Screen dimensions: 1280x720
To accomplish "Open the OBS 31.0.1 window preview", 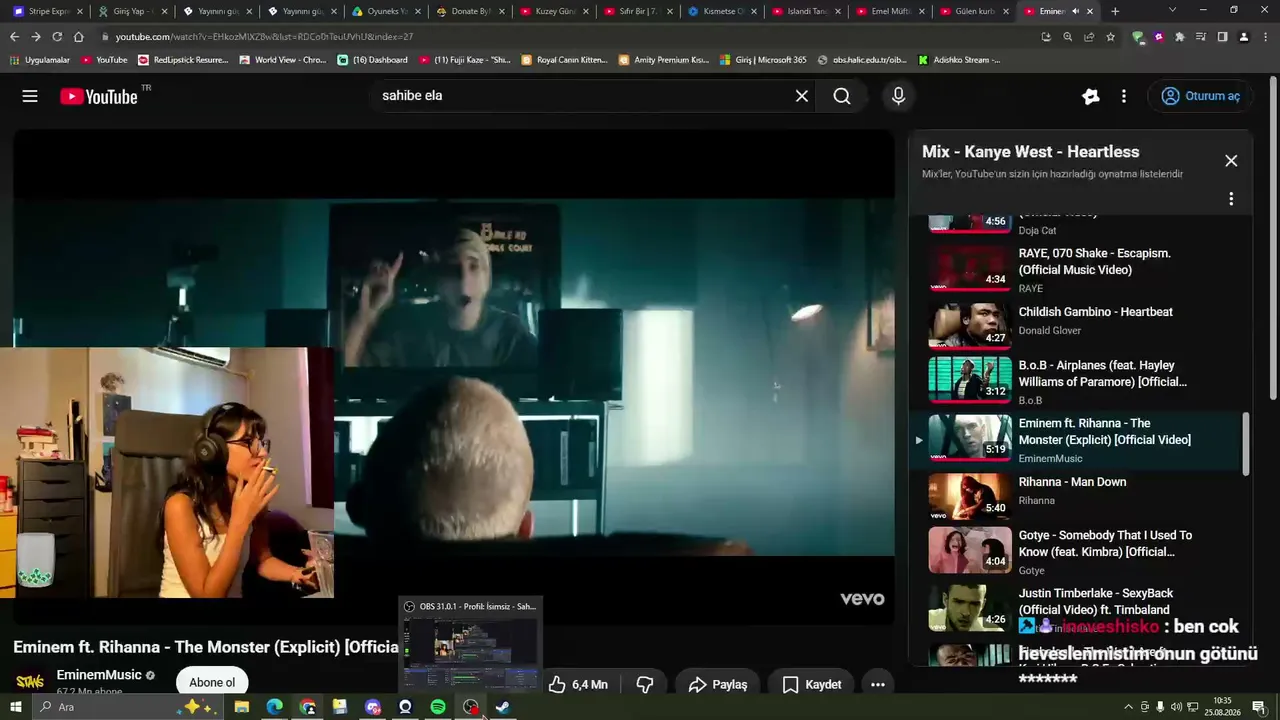I will coord(470,645).
